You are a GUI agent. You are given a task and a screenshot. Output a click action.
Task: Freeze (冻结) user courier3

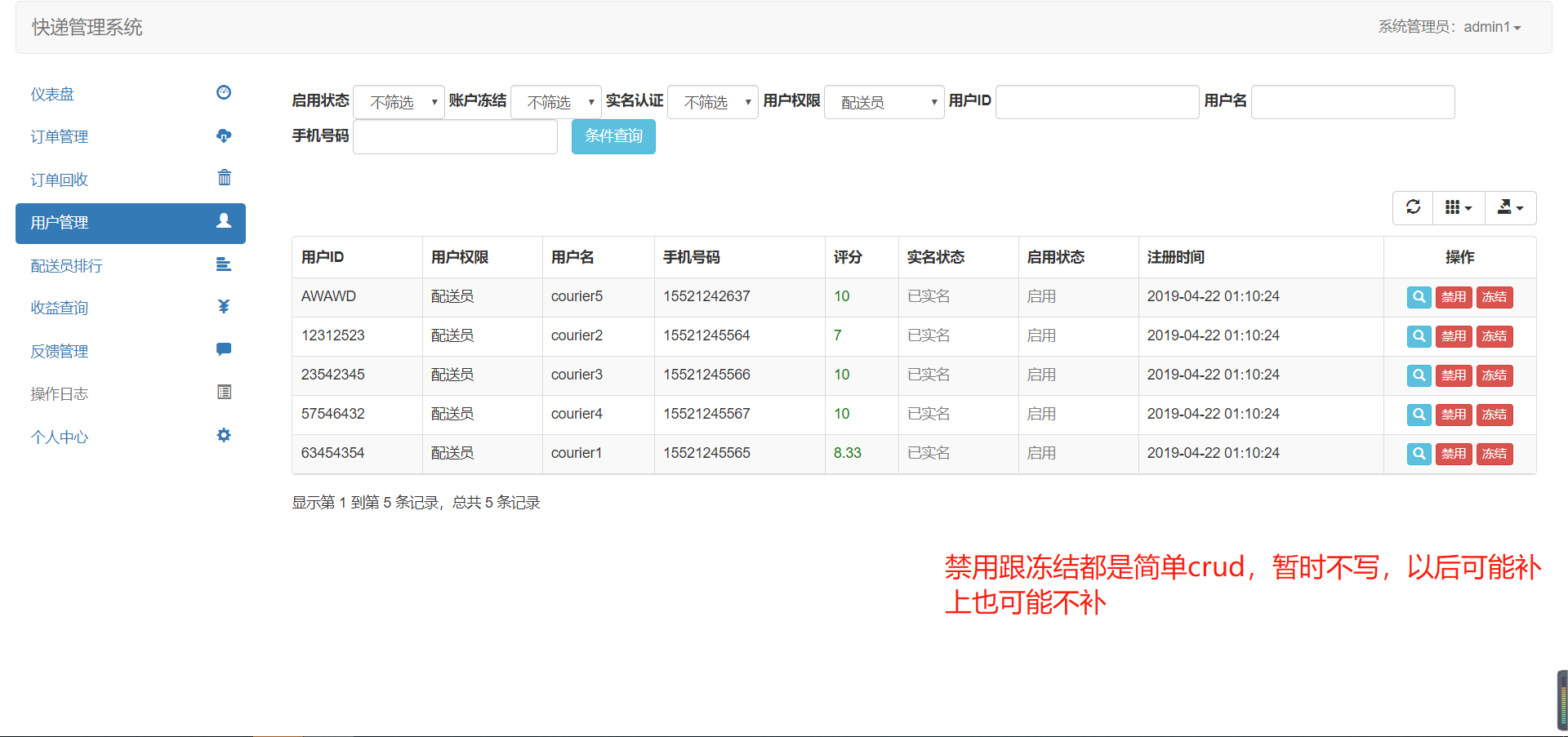(x=1494, y=375)
